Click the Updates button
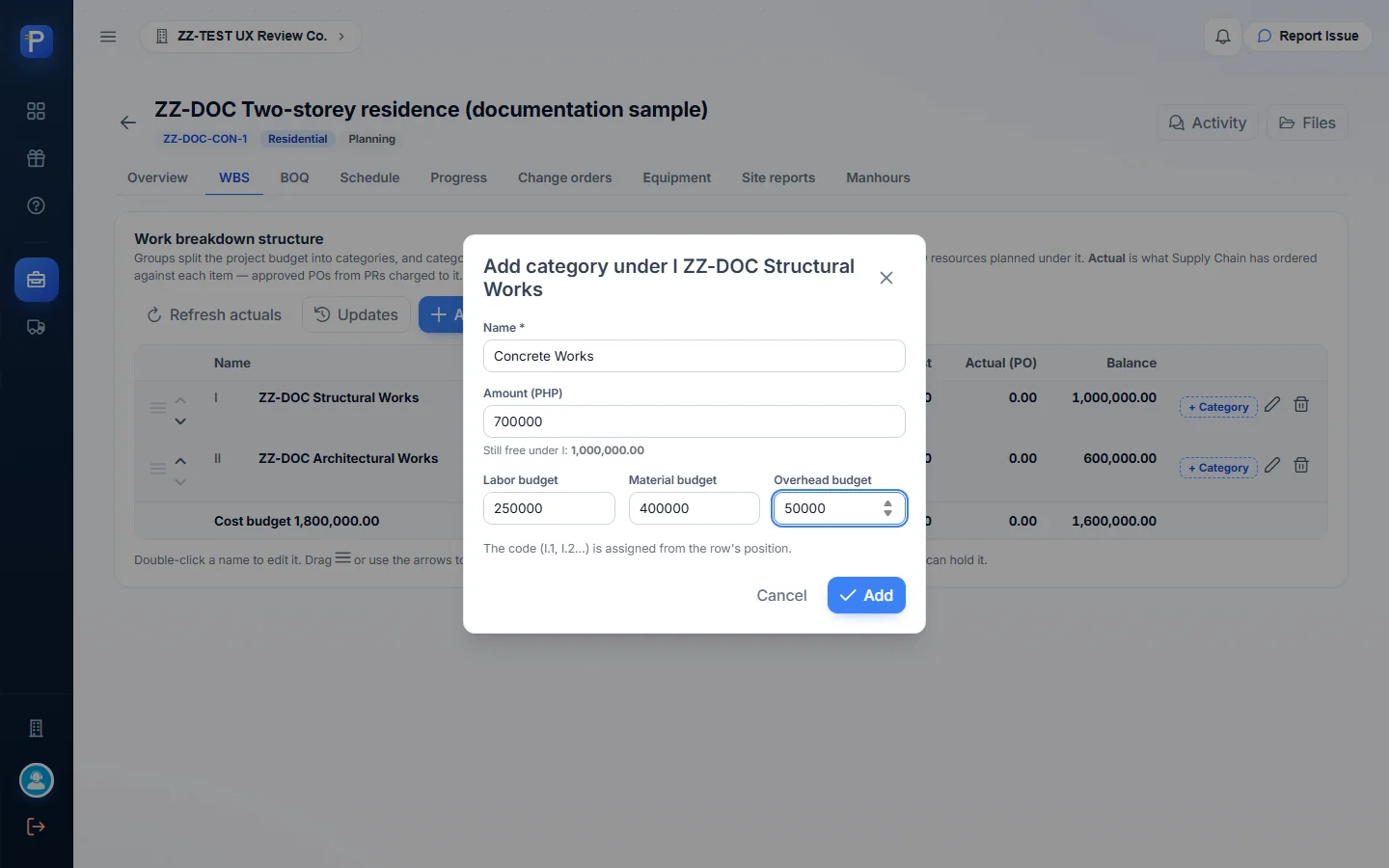This screenshot has height=868, width=1389. 356,314
